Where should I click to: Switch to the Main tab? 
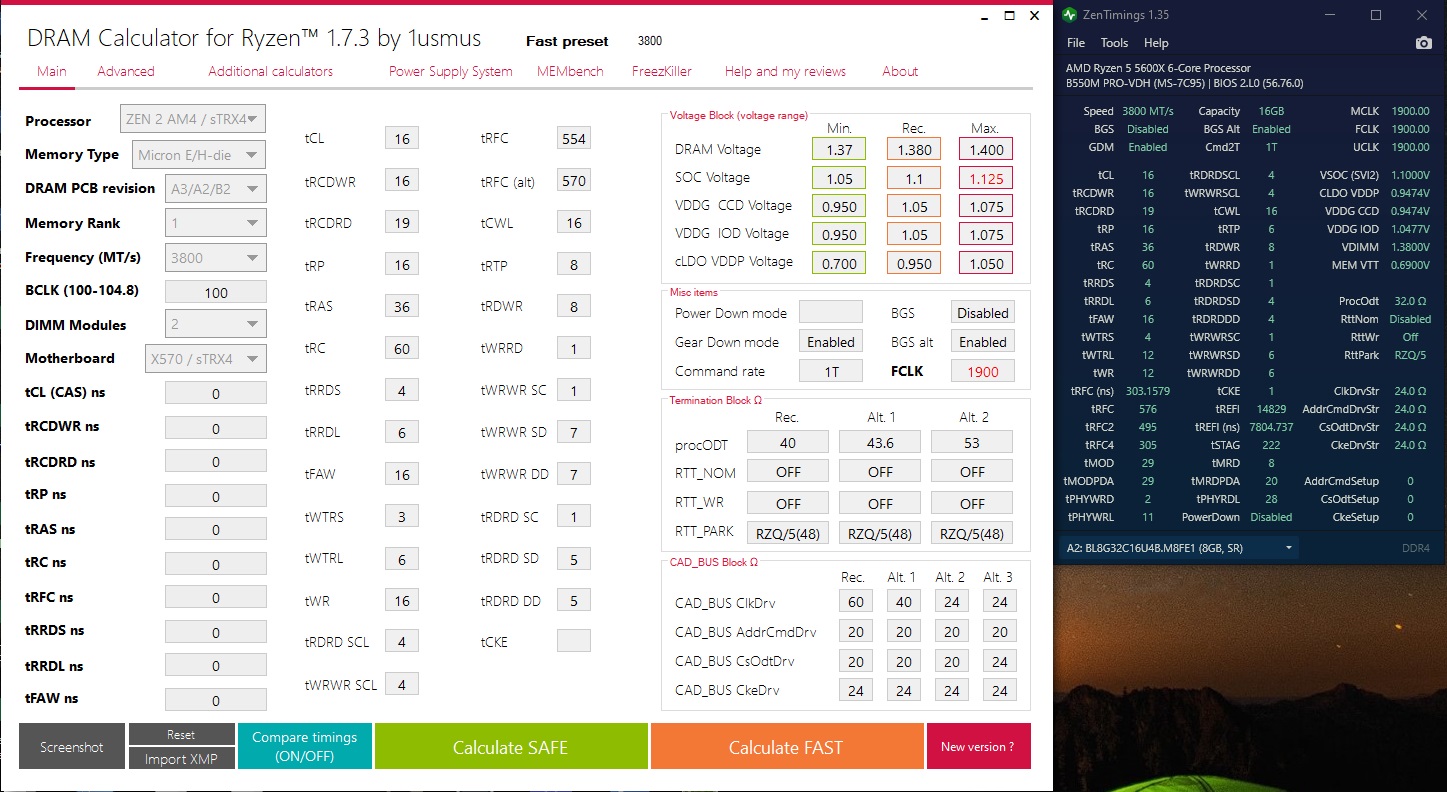tap(52, 71)
